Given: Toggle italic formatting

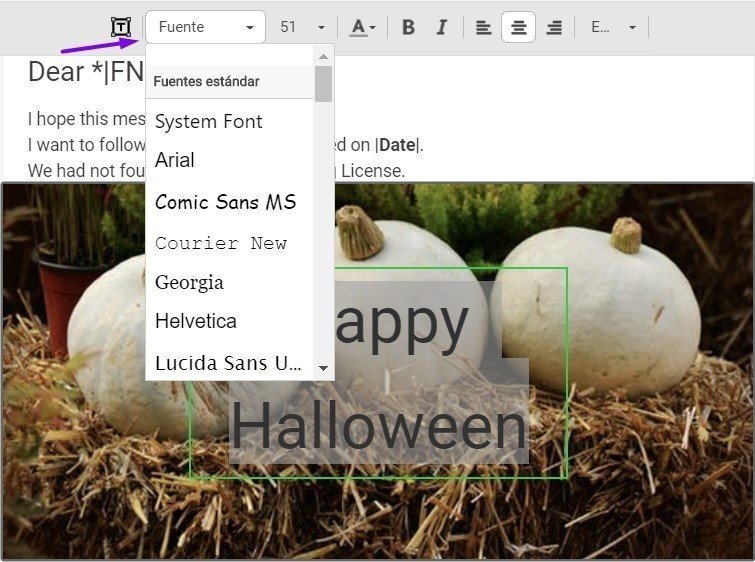Looking at the screenshot, I should [441, 27].
